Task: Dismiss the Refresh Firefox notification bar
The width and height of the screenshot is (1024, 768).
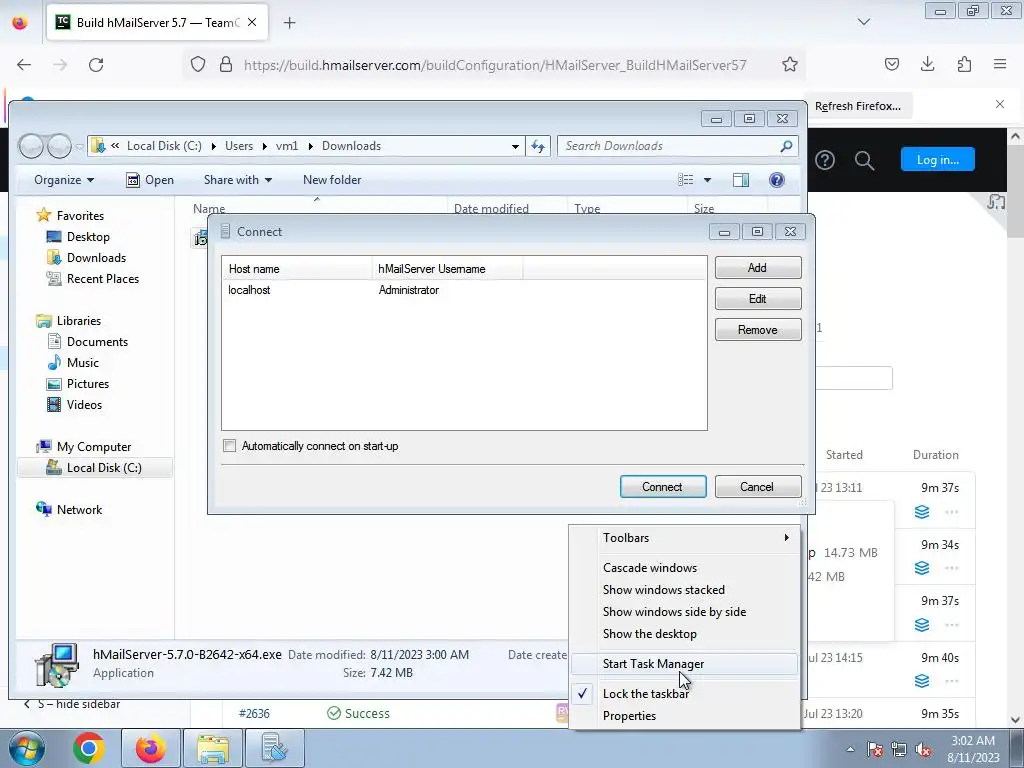Action: coord(1000,104)
